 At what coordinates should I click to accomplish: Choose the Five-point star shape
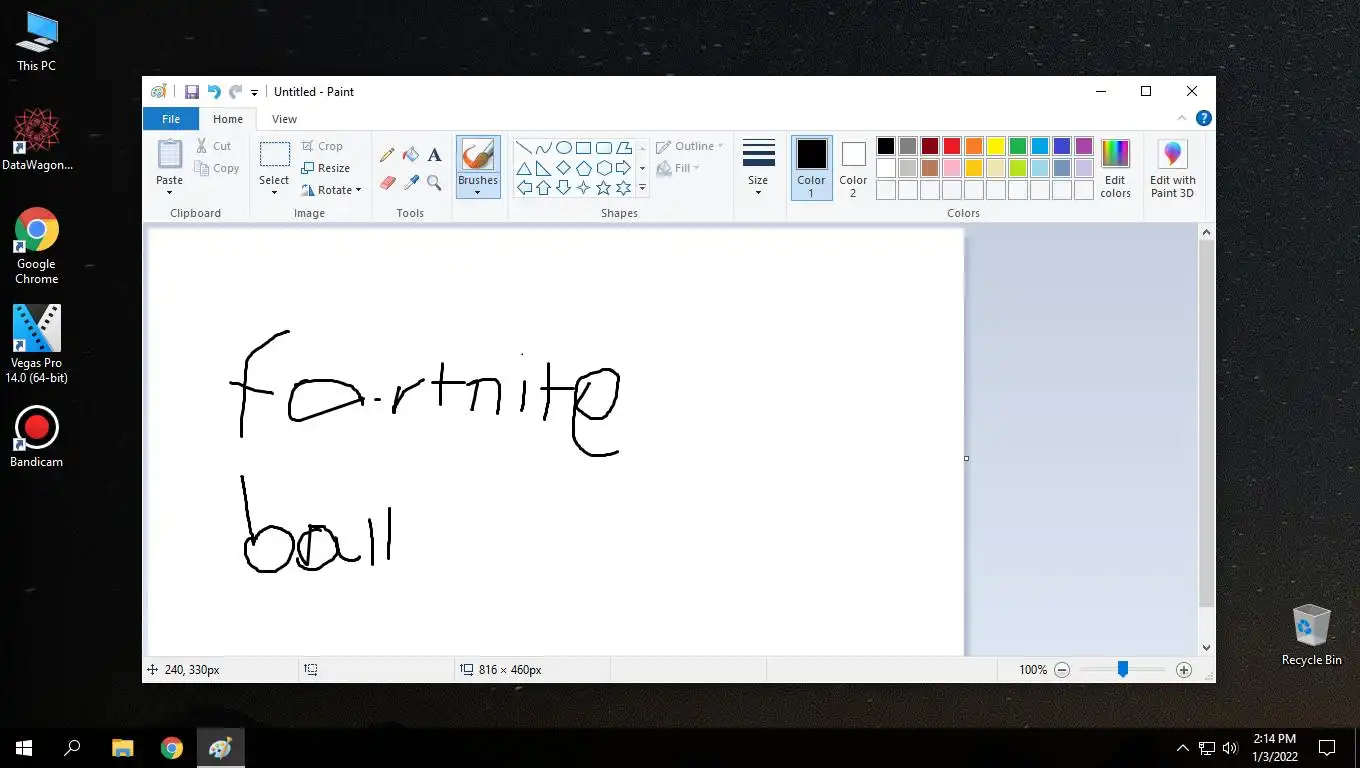[604, 188]
